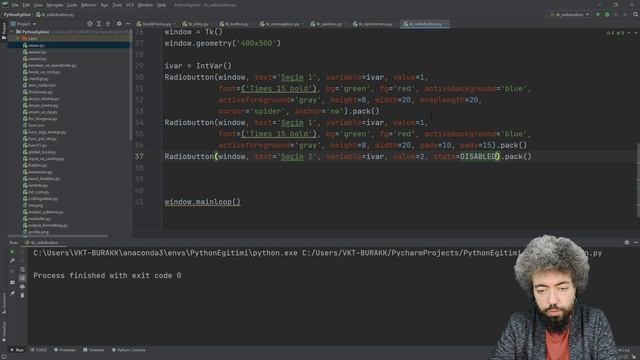This screenshot has width=640, height=360.
Task: Click the expand all icon in Project panel
Action: 99,24
